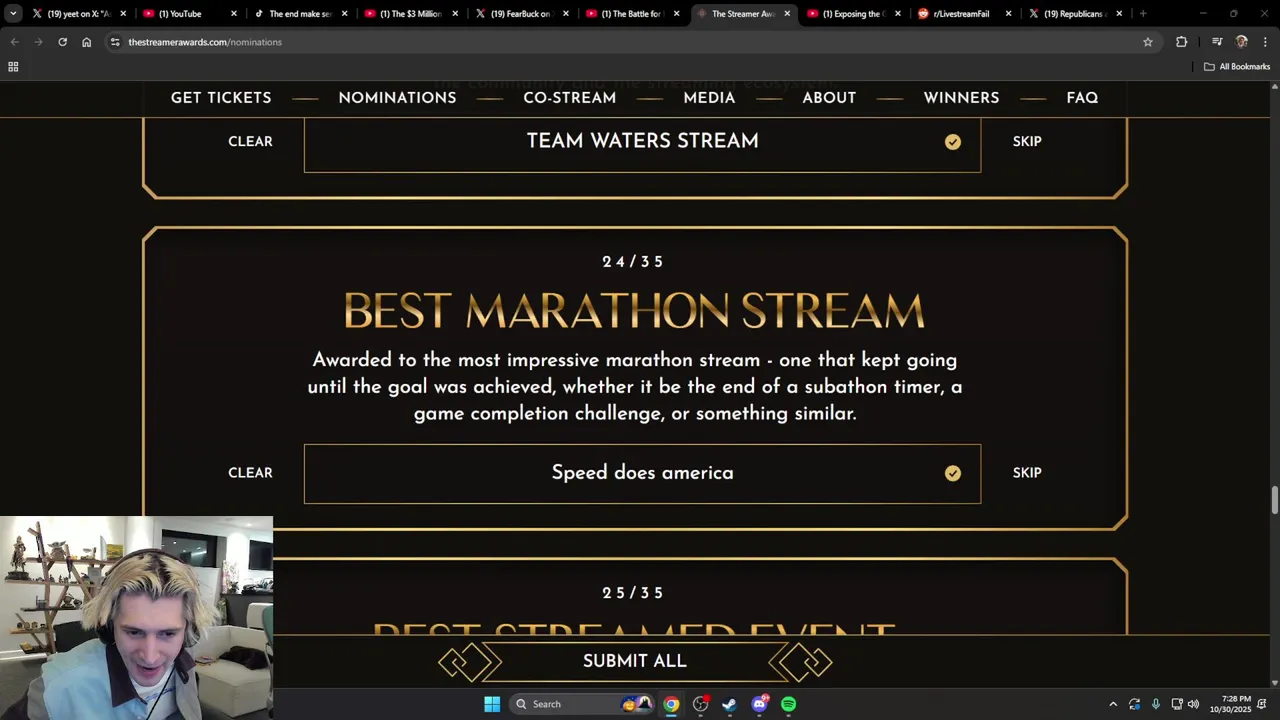Open the All Bookmarks folder

(1237, 67)
